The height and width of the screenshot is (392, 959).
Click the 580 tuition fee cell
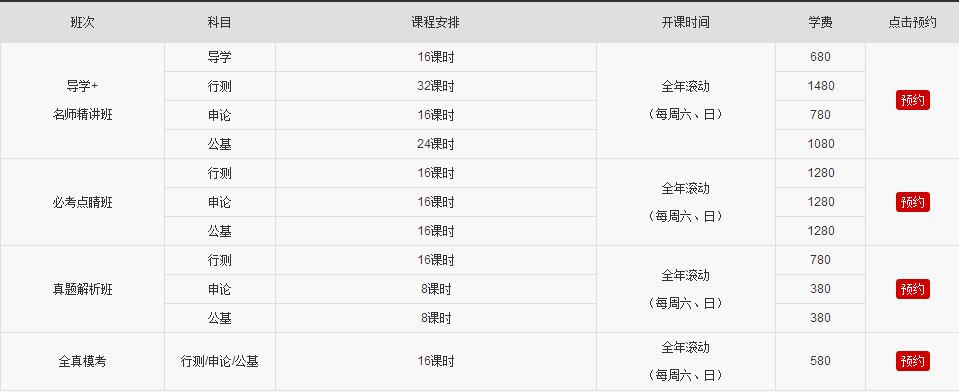coord(820,361)
